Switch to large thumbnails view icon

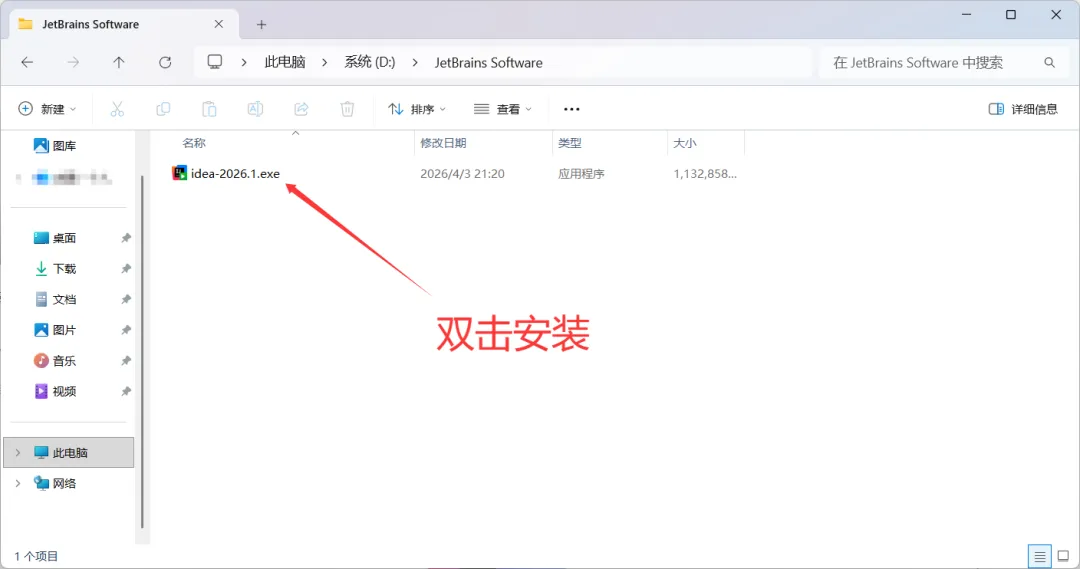[x=1063, y=556]
